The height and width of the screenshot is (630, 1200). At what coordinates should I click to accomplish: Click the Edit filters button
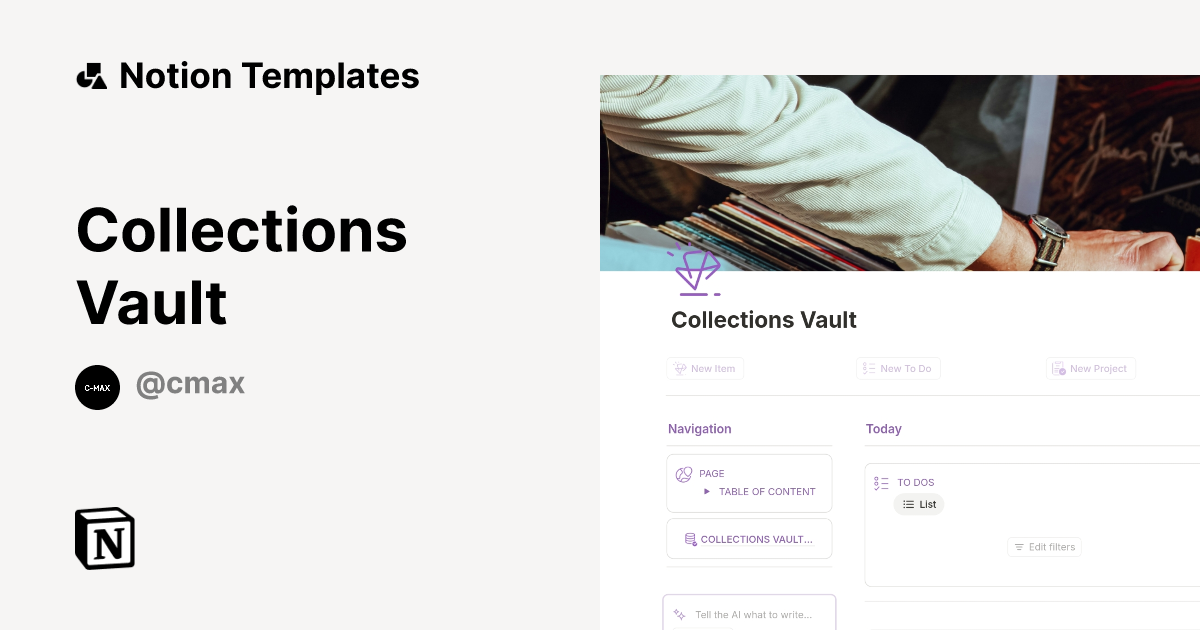[1044, 547]
